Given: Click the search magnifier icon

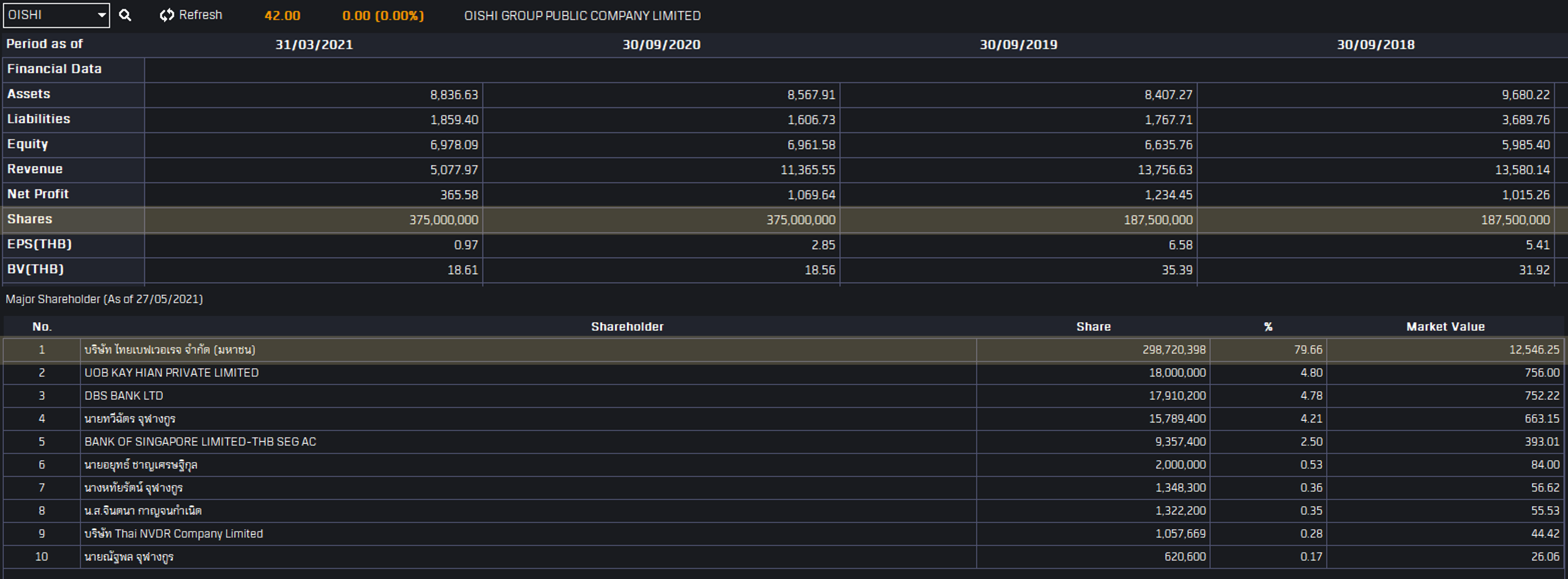Looking at the screenshot, I should pos(125,15).
